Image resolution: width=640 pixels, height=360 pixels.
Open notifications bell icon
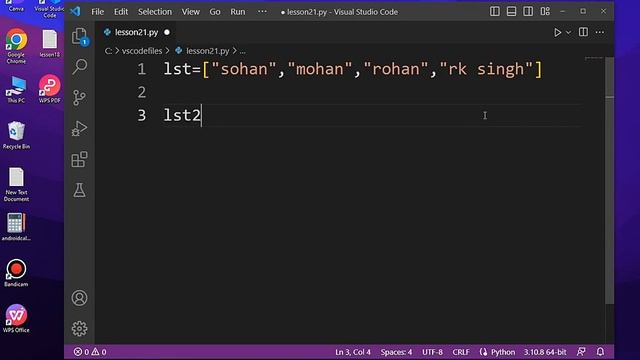coord(600,352)
